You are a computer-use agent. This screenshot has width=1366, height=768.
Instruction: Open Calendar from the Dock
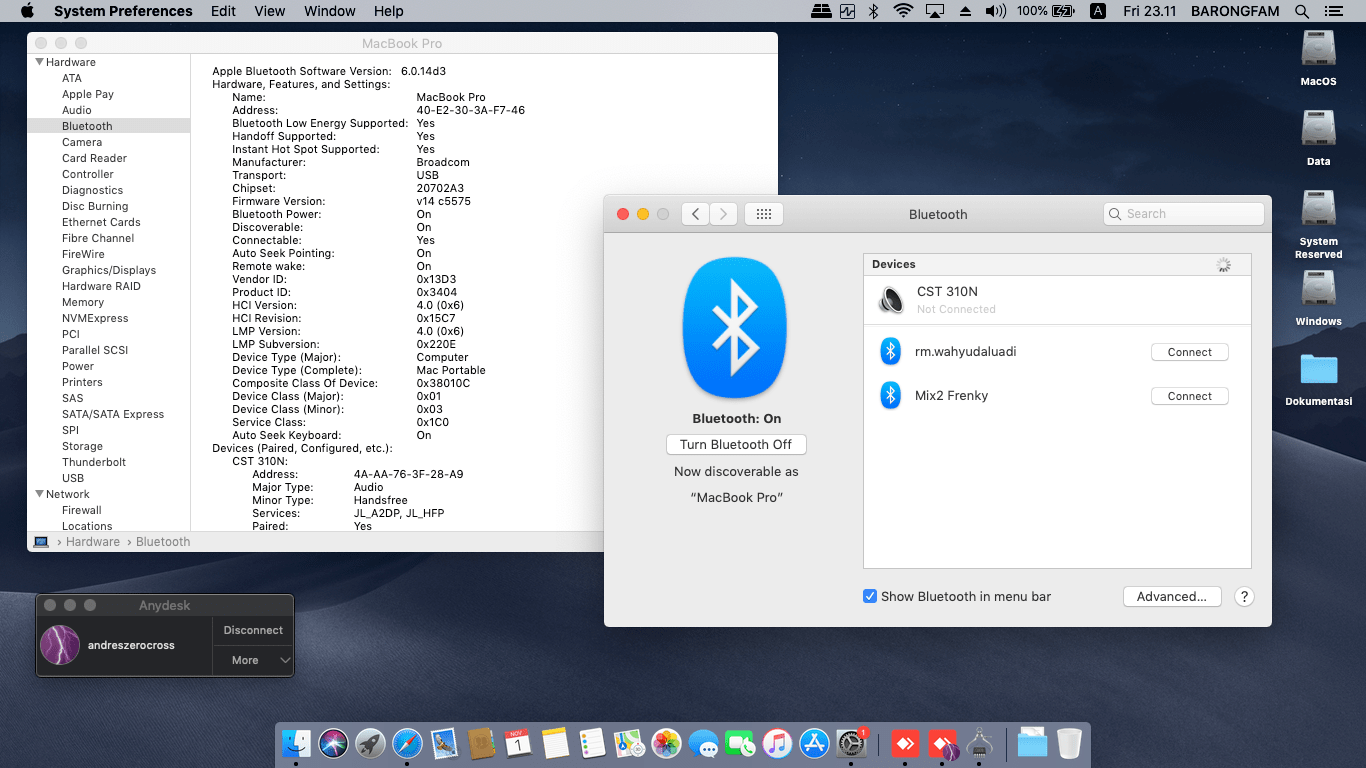[518, 743]
